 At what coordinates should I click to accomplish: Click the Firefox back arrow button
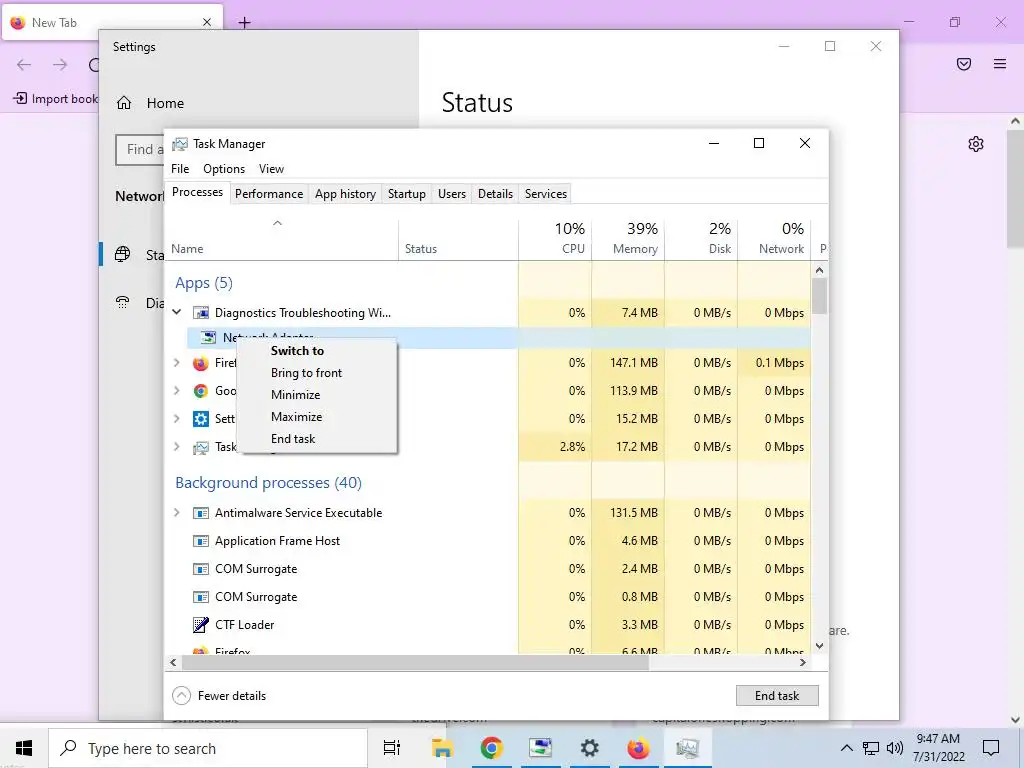click(x=24, y=64)
